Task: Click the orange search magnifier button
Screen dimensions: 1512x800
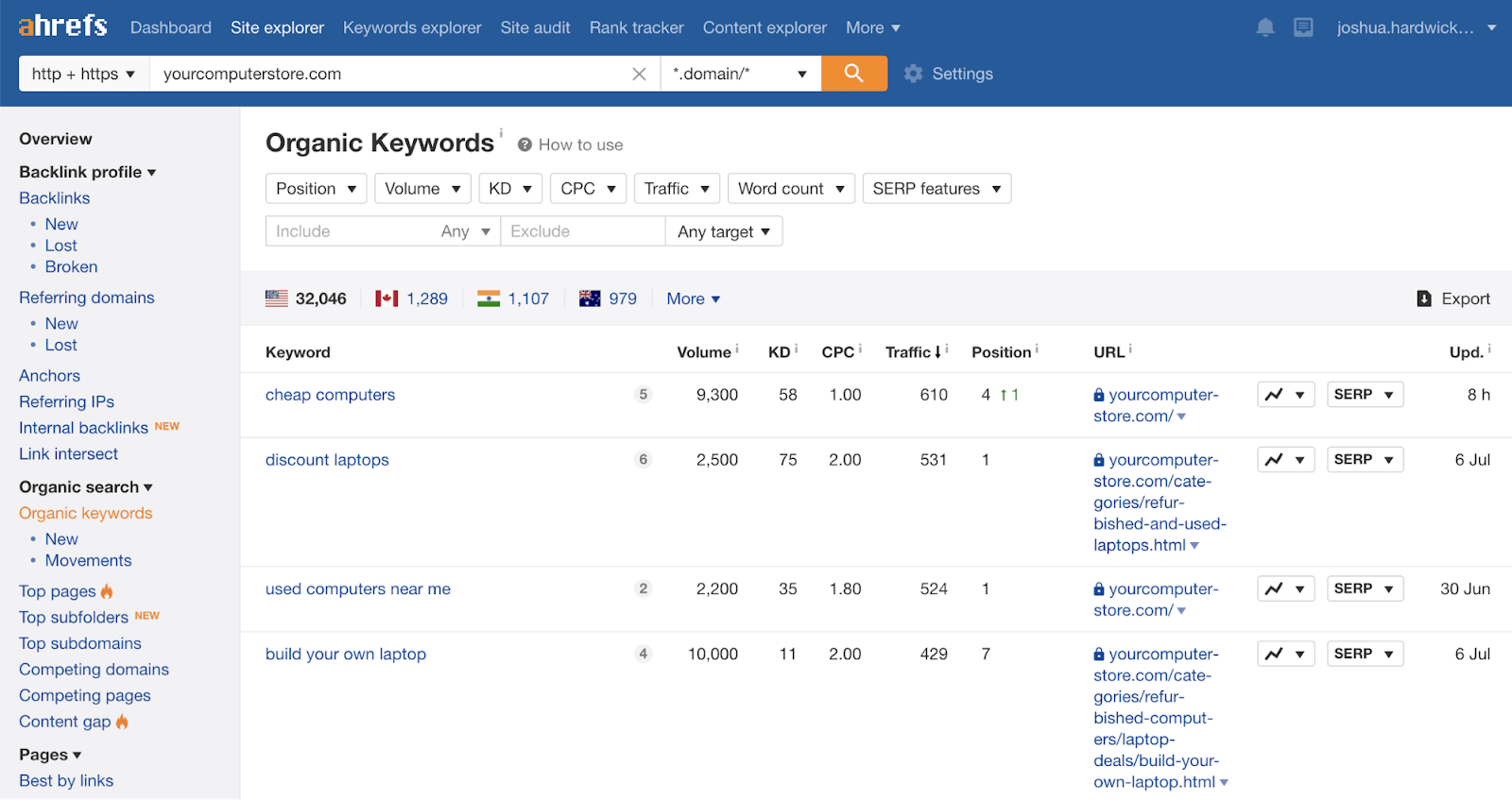Action: (x=853, y=74)
